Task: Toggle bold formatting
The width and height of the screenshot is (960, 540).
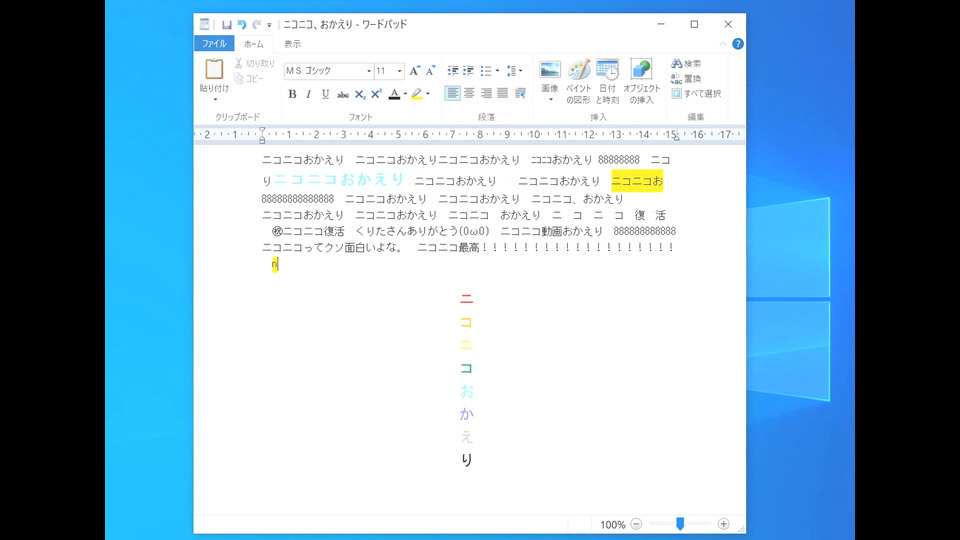Action: (292, 94)
